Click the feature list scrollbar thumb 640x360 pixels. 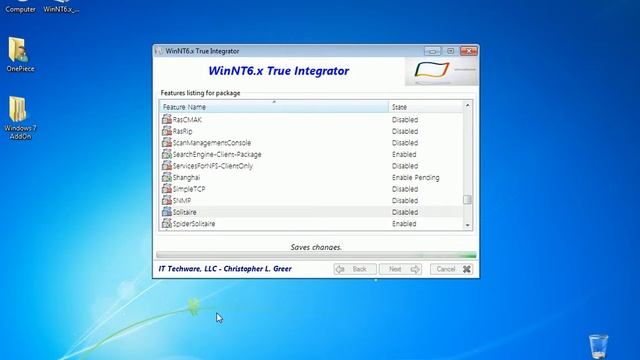point(467,200)
